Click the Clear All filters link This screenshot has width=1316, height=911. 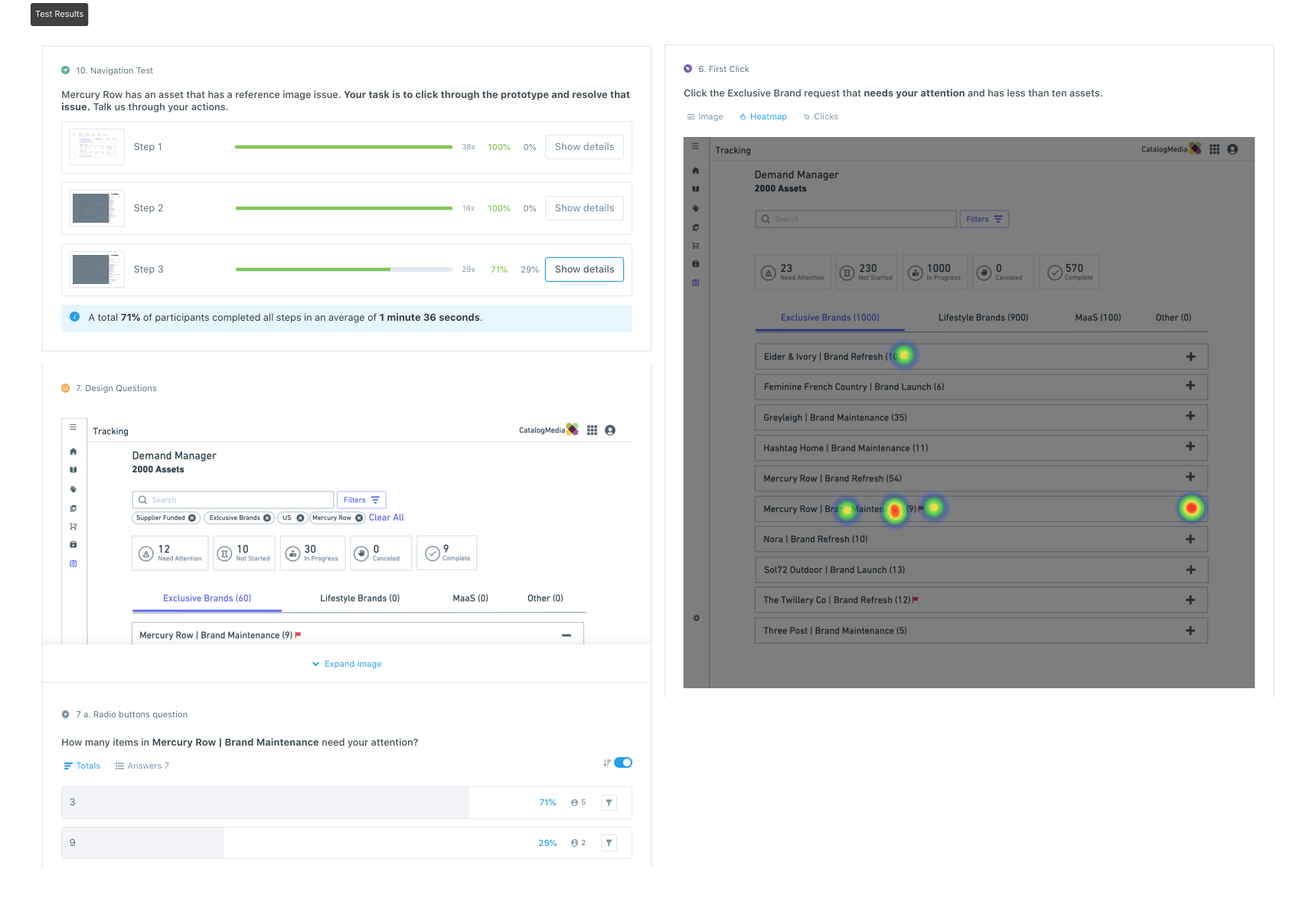386,518
